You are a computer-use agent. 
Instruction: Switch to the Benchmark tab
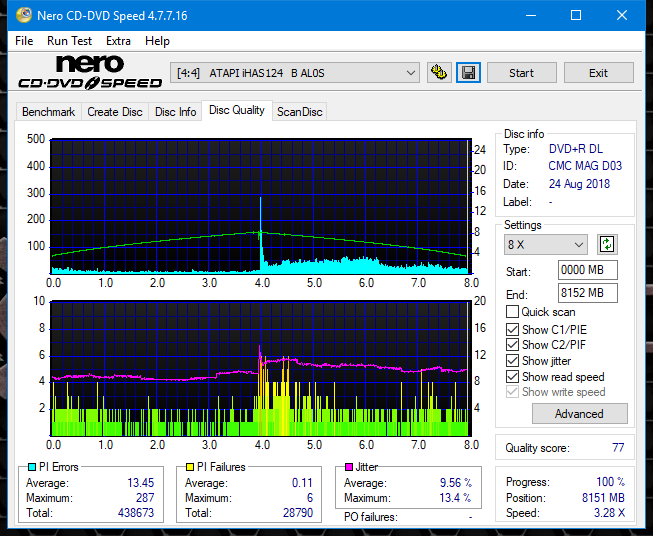point(49,112)
